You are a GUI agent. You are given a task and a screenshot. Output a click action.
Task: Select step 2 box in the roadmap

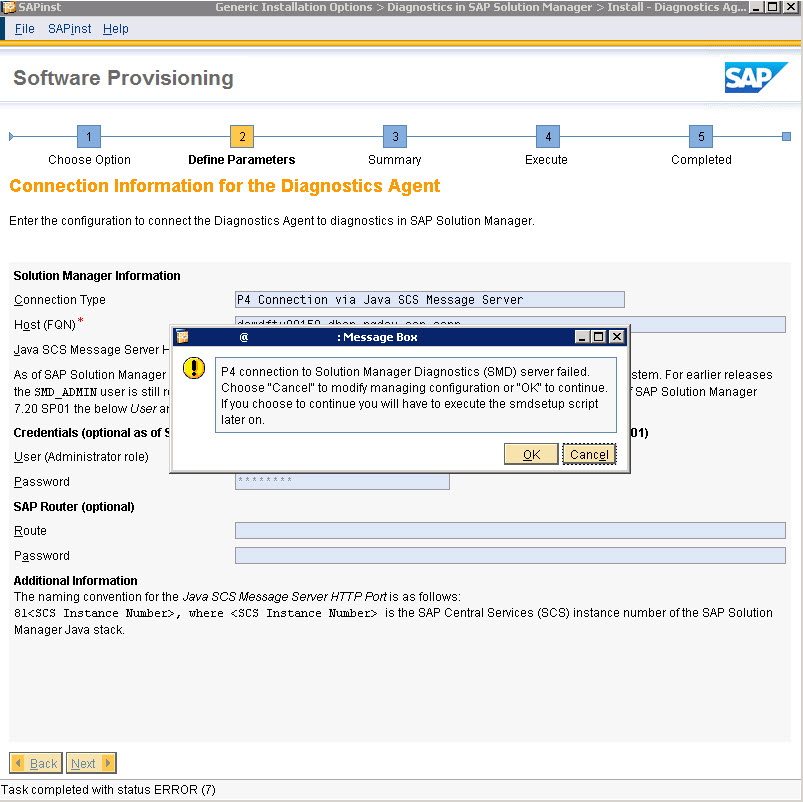coord(242,137)
